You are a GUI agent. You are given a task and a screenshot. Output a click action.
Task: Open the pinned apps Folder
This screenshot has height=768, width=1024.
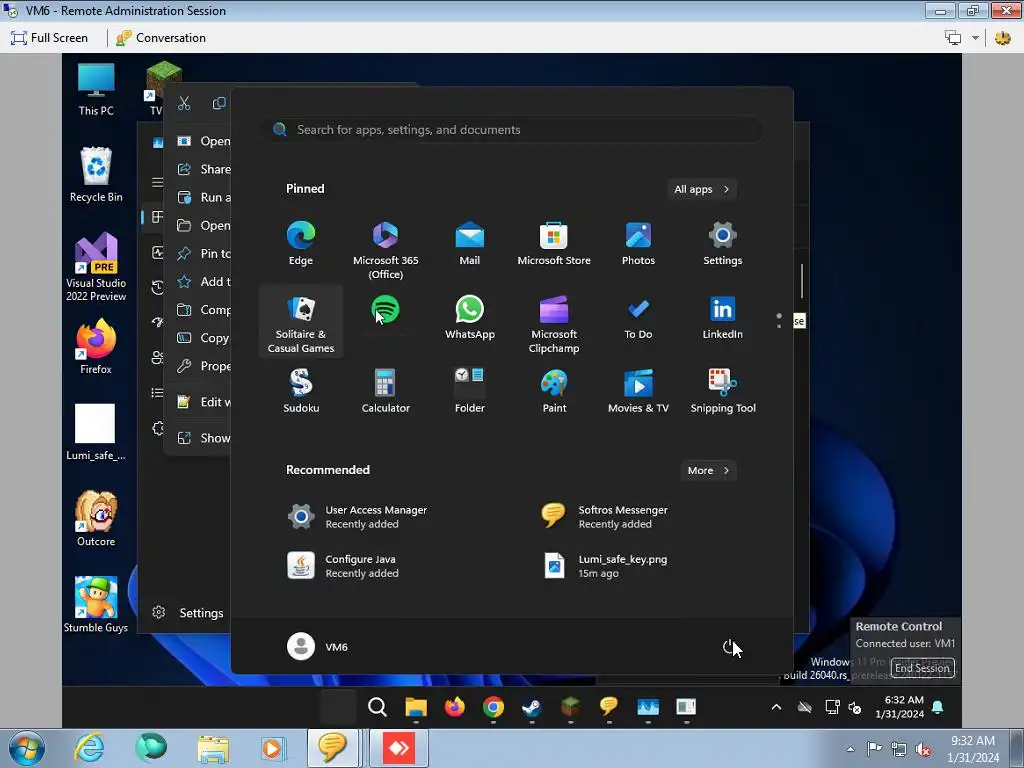470,391
